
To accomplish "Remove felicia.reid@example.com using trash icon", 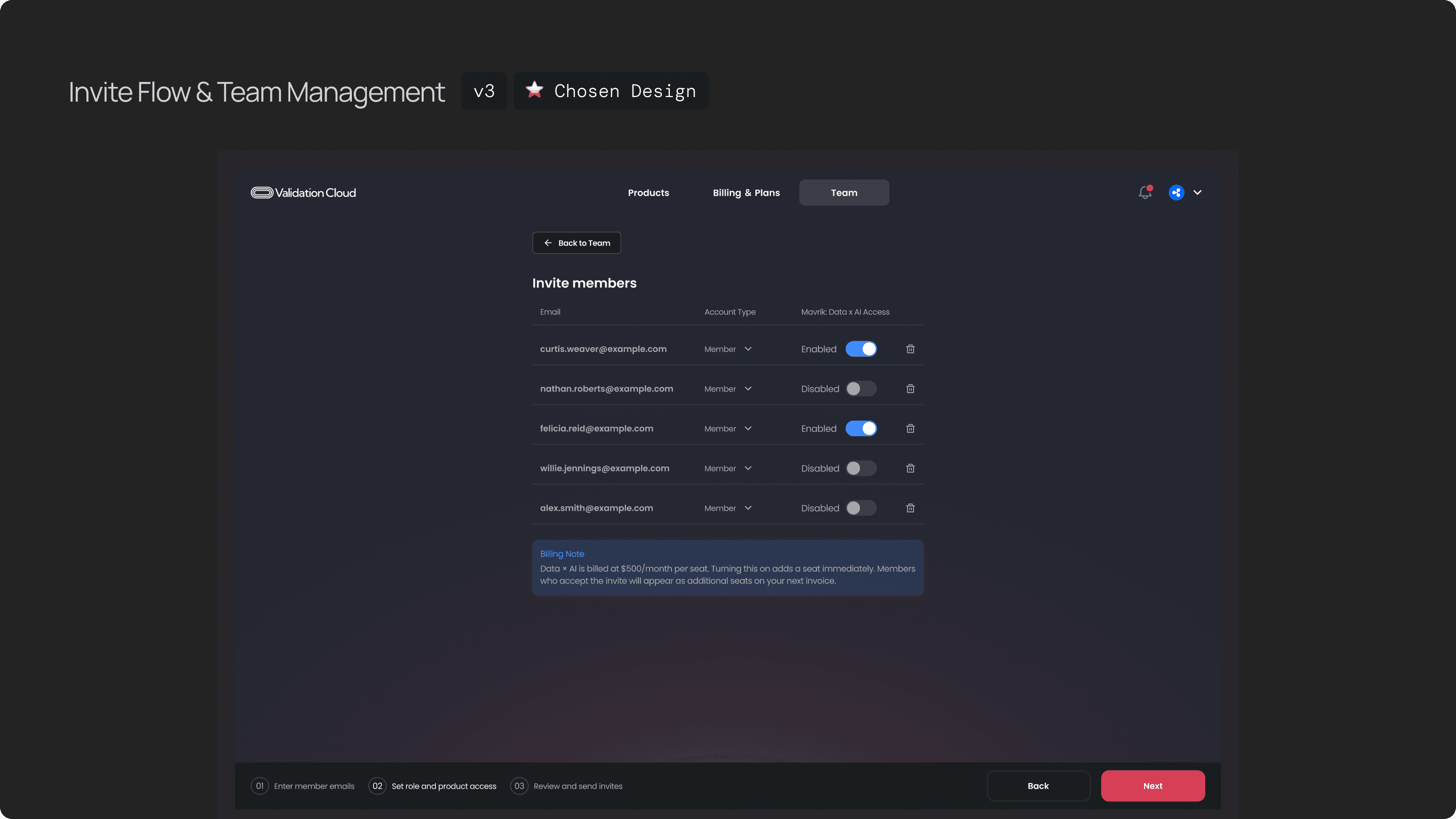I will click(910, 428).
